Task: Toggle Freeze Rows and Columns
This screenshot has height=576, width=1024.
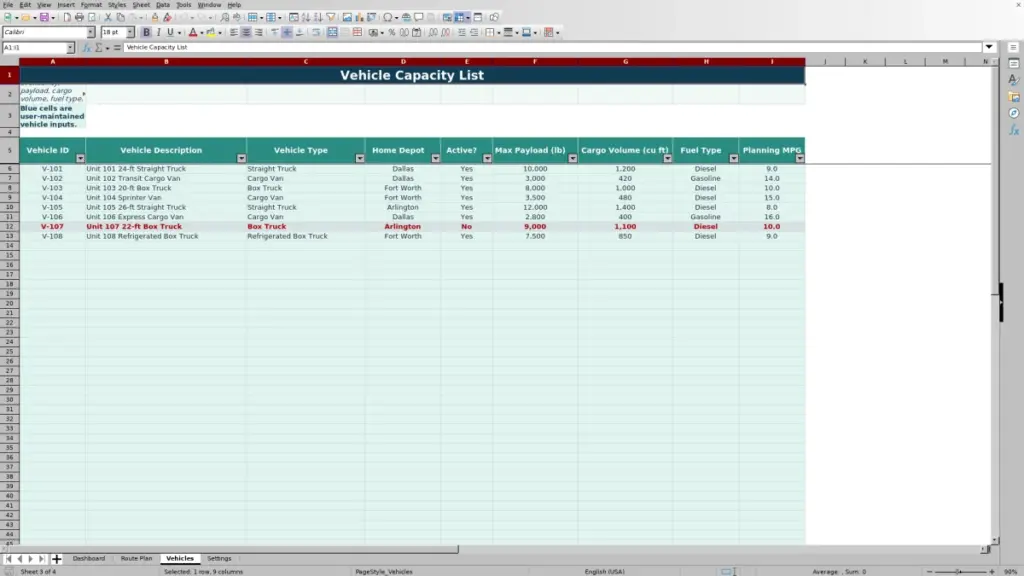Action: tap(460, 18)
